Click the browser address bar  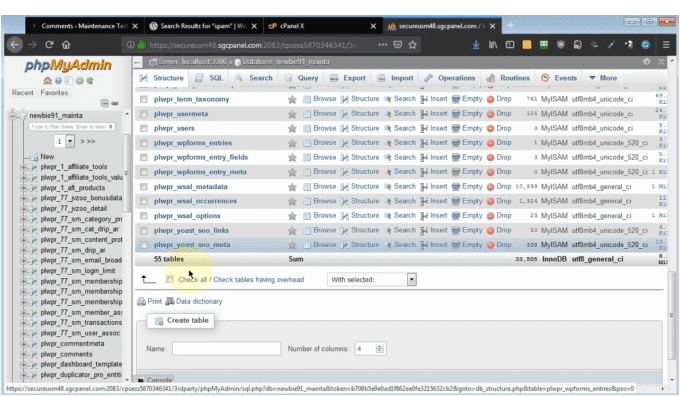click(x=252, y=45)
